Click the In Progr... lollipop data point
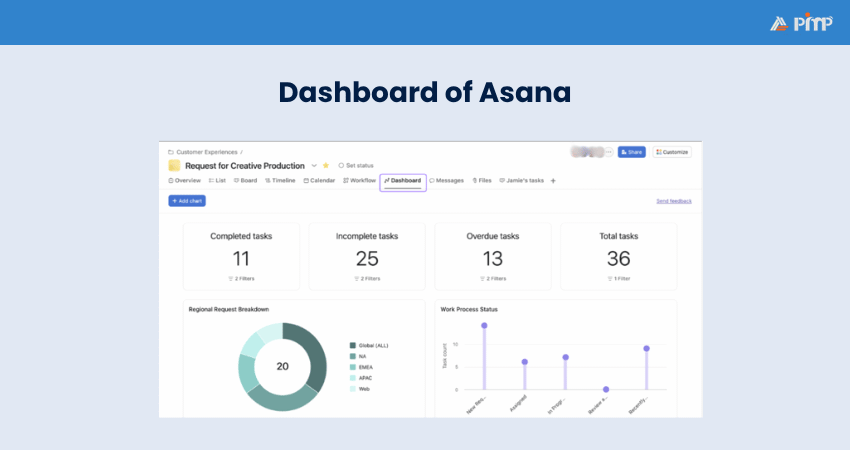Viewport: 850px width, 450px height. tap(565, 357)
